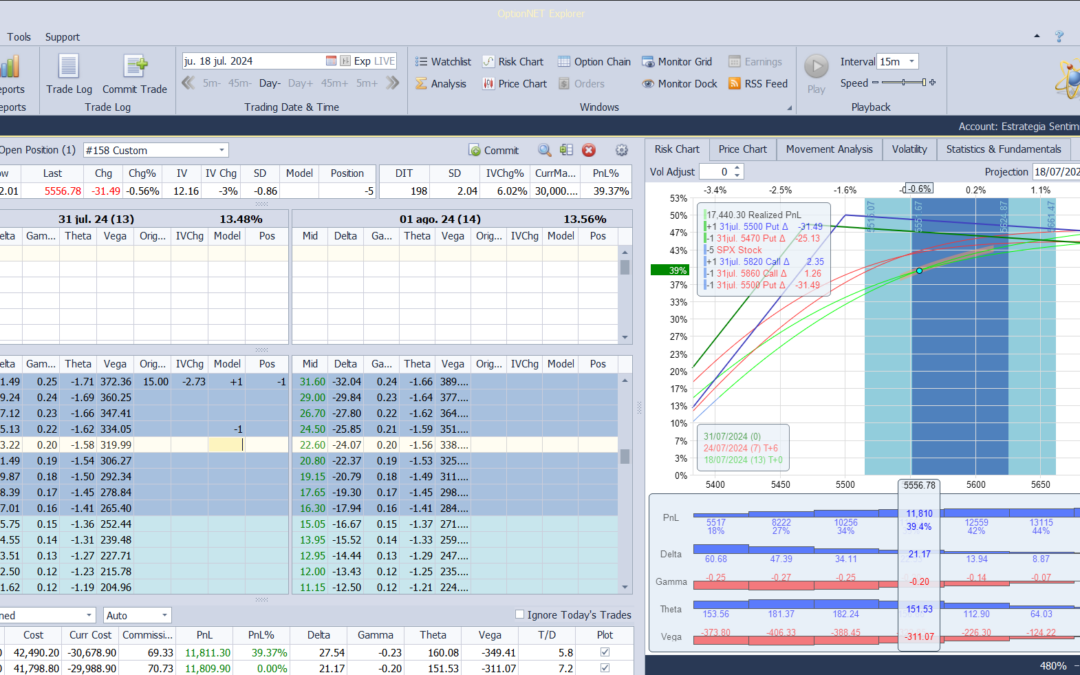Open the #158 Custom position dropdown
1080x675 pixels.
click(x=155, y=150)
